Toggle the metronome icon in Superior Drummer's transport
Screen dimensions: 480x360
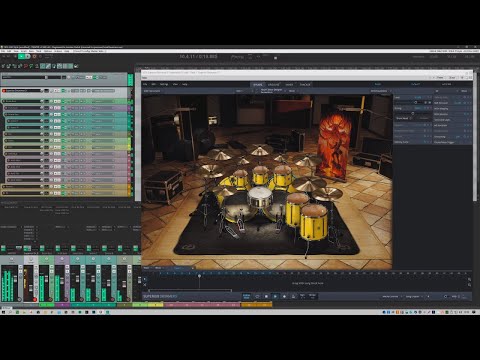(293, 296)
